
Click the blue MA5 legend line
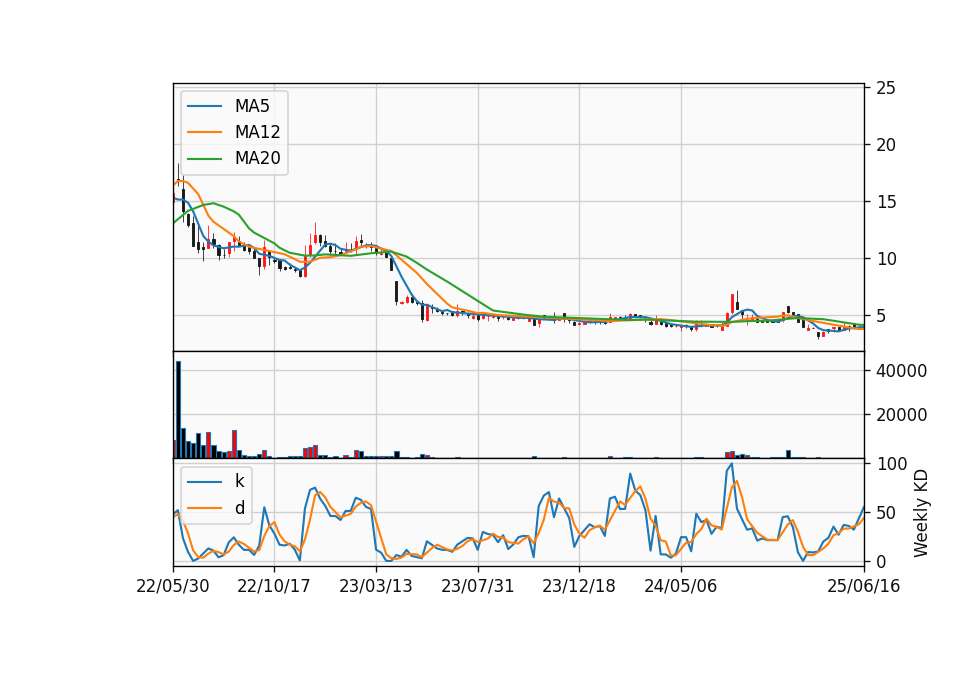204,107
